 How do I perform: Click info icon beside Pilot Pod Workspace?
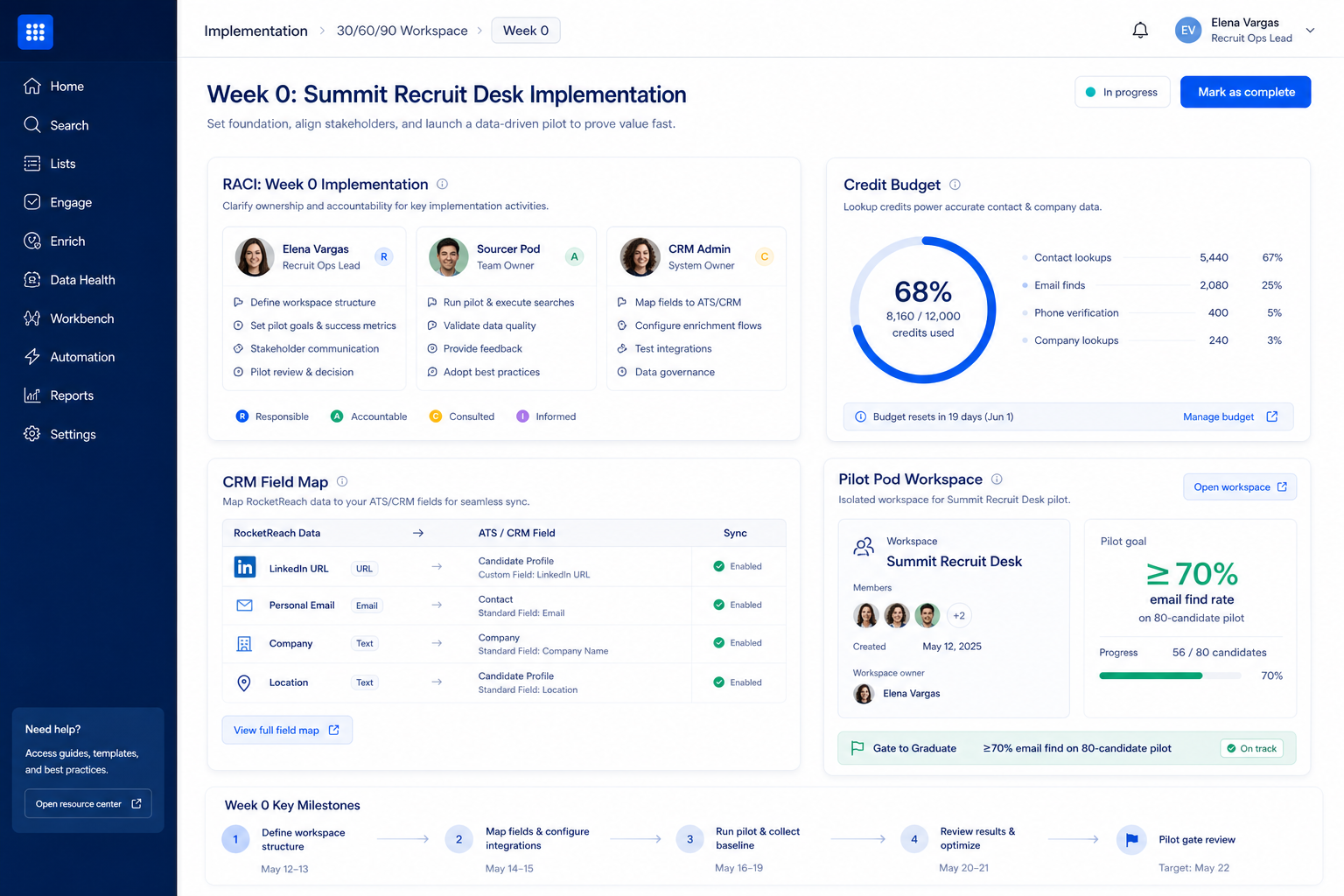point(997,479)
